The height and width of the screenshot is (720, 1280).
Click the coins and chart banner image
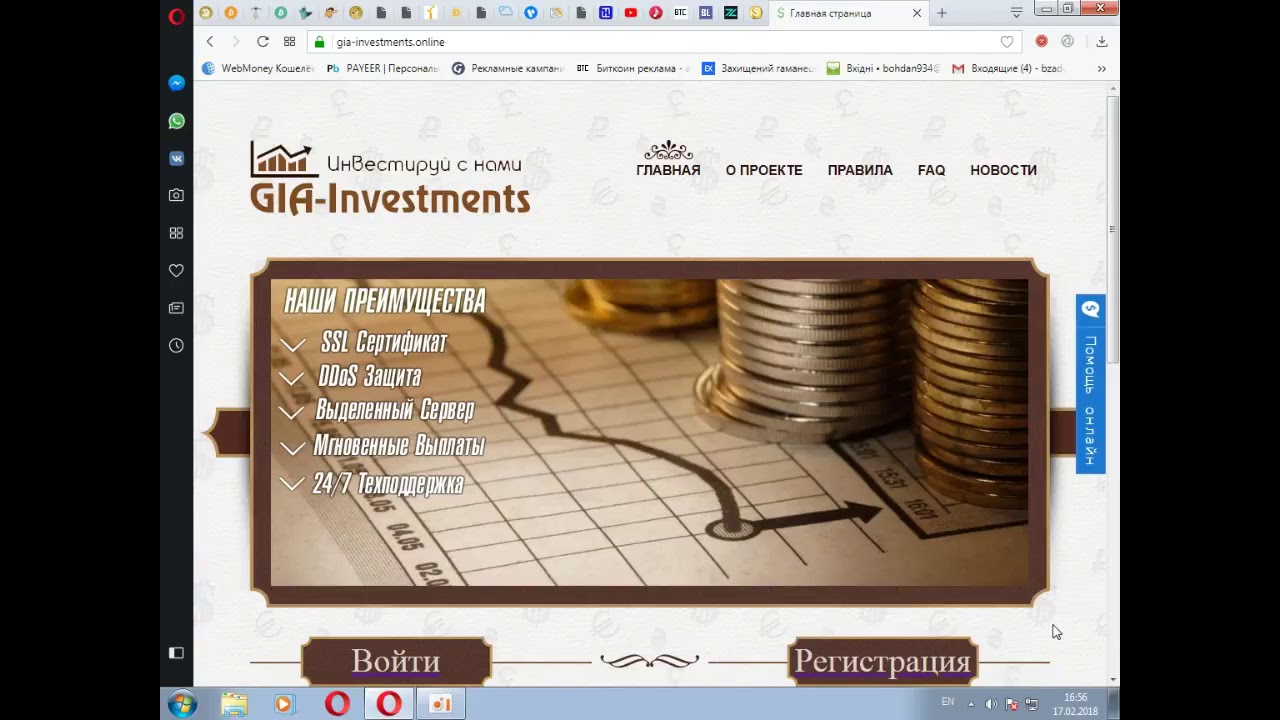(x=649, y=432)
